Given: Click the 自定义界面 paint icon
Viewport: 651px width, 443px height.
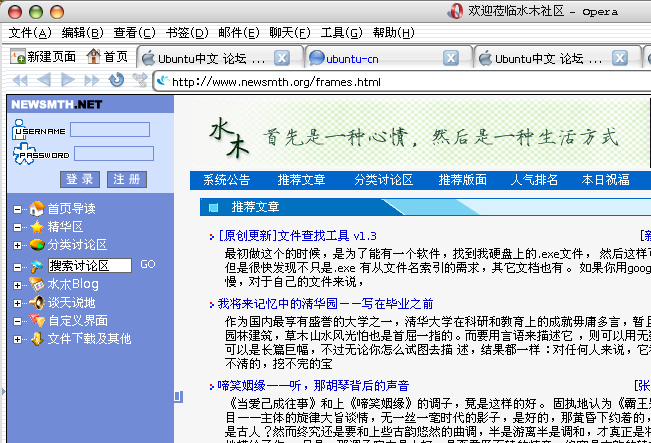Looking at the screenshot, I should tap(37, 321).
